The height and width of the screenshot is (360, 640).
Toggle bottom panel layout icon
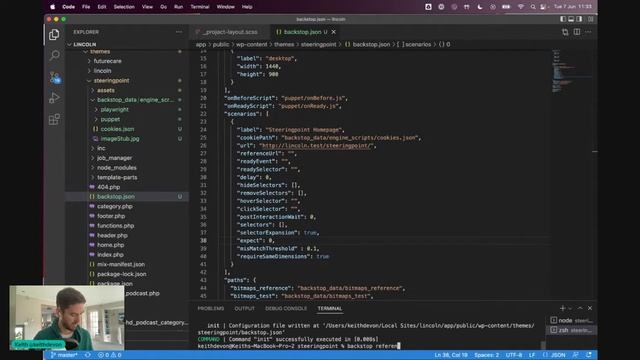[571, 19]
